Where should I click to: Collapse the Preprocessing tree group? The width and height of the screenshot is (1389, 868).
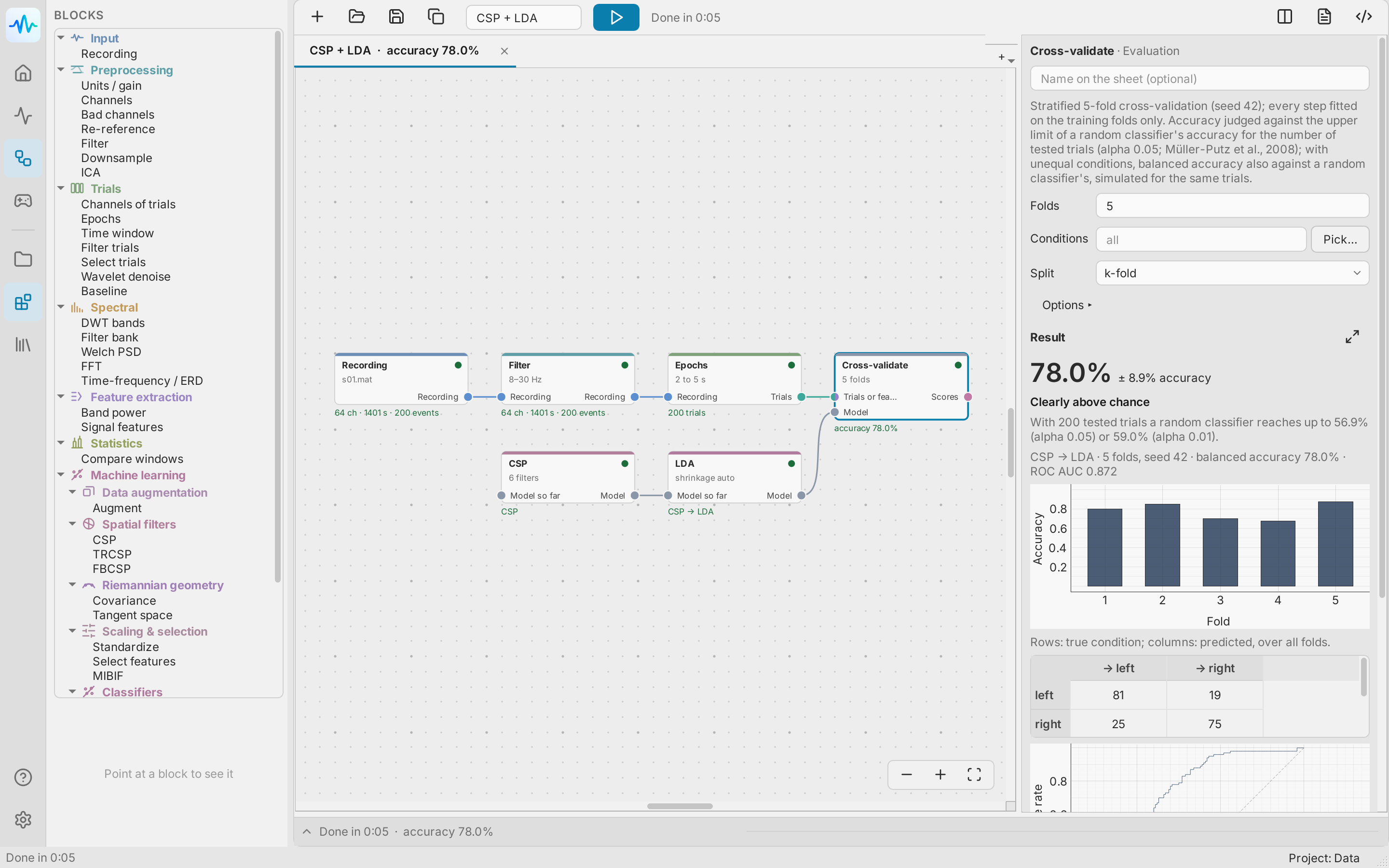61,70
